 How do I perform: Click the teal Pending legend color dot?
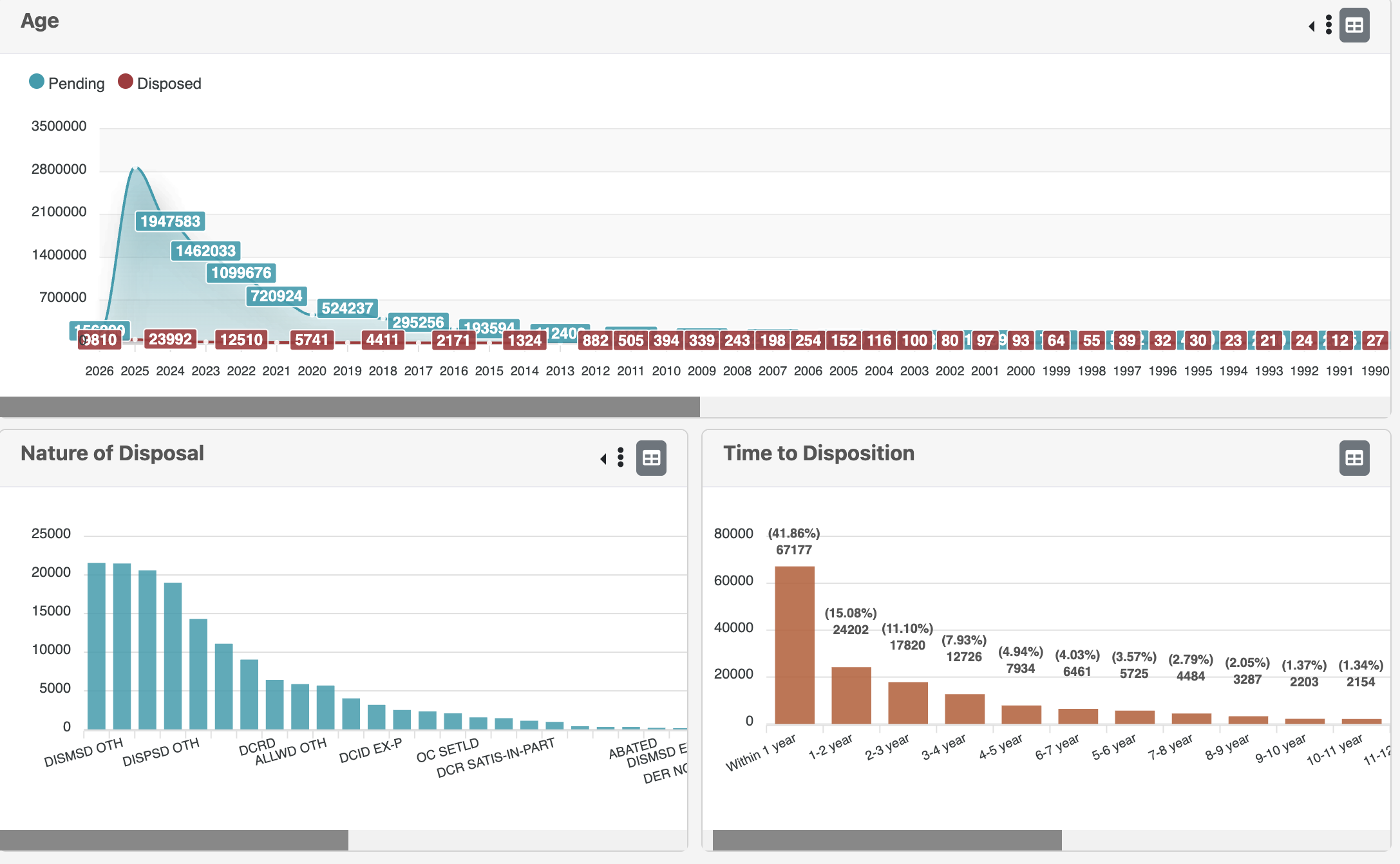click(x=37, y=82)
